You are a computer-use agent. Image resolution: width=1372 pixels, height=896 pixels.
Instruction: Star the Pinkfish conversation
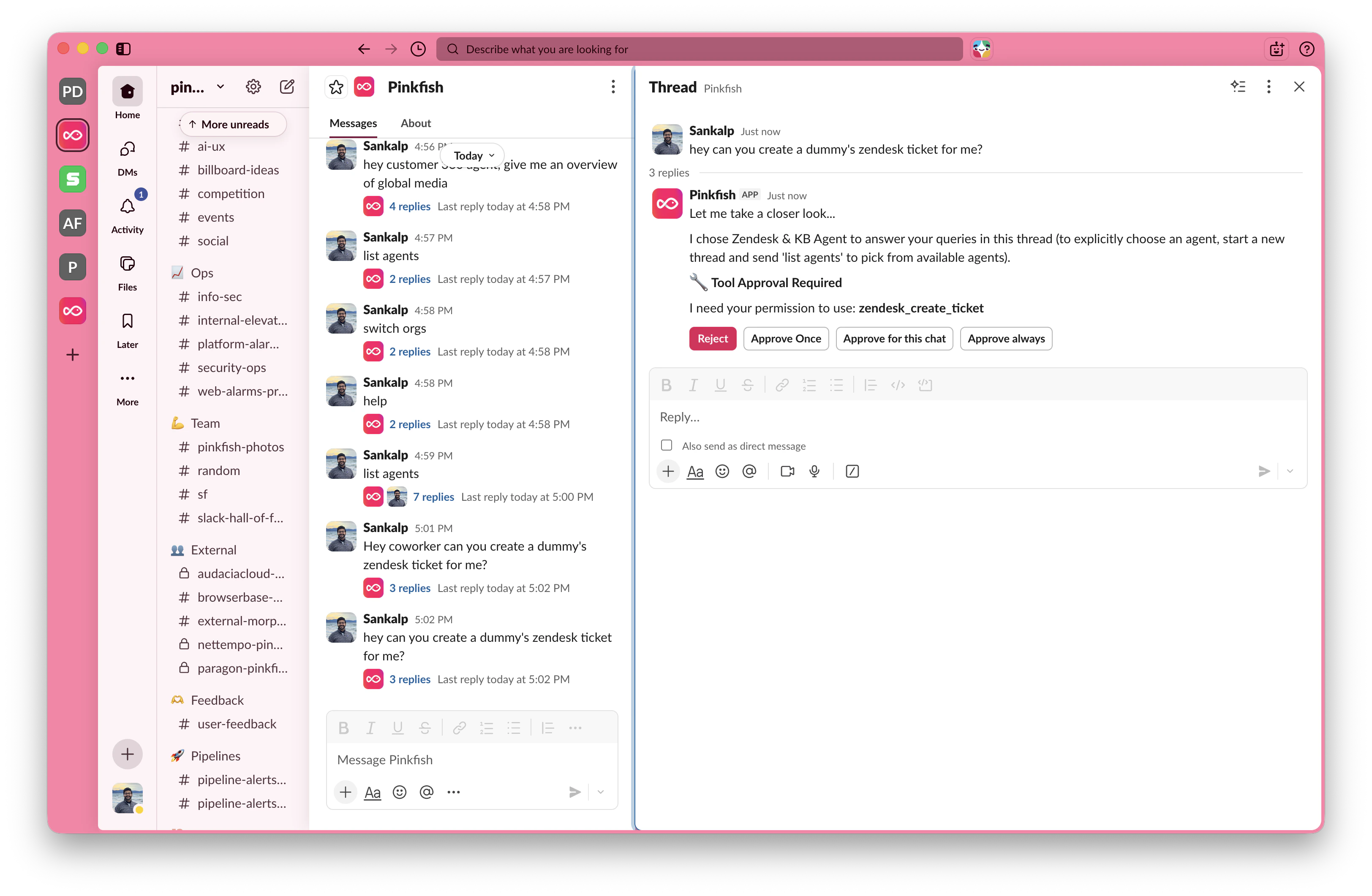click(336, 87)
